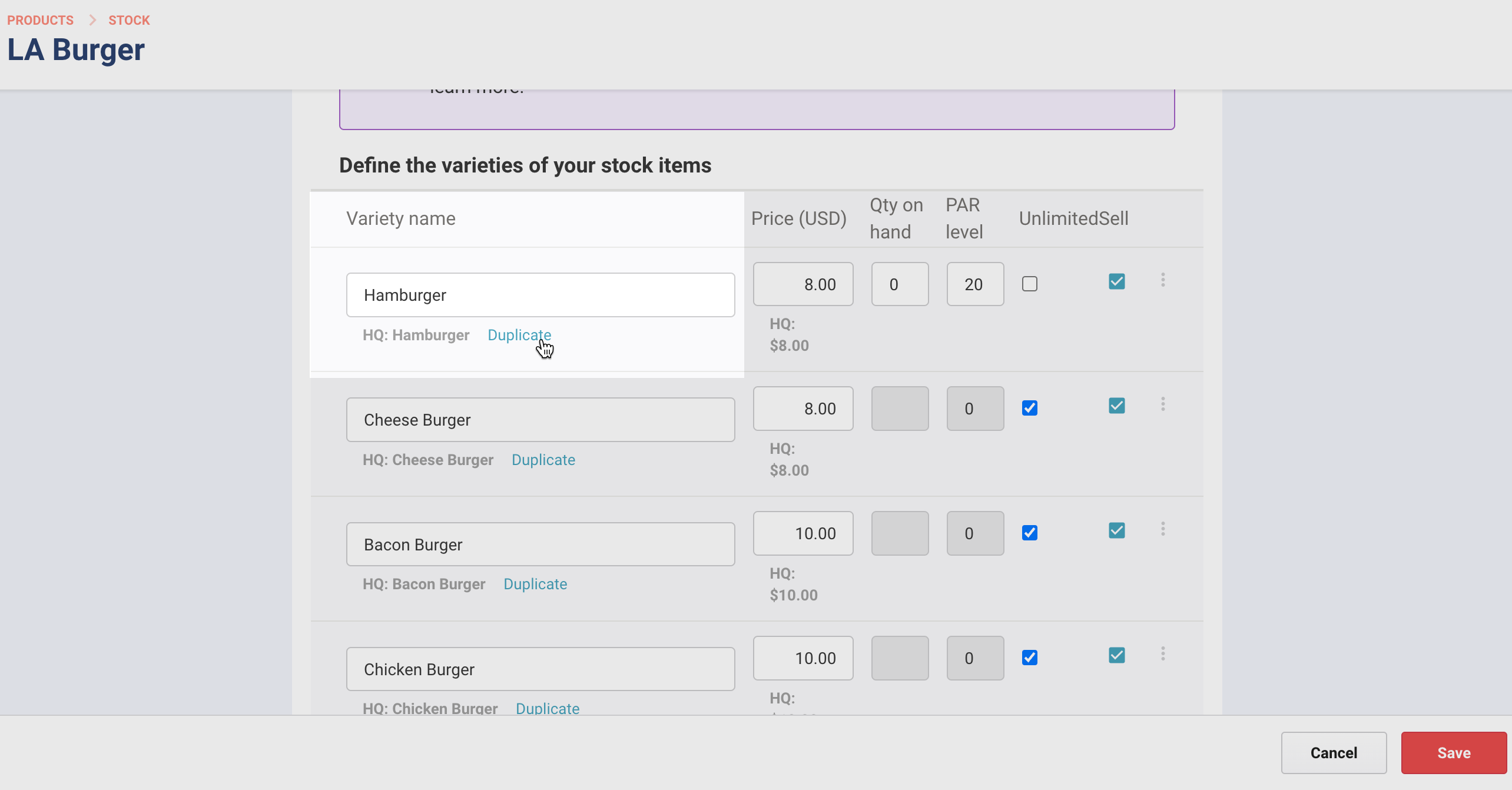Uncheck Unlimited for Bacon Burger
Image resolution: width=1512 pixels, height=790 pixels.
[x=1030, y=533]
